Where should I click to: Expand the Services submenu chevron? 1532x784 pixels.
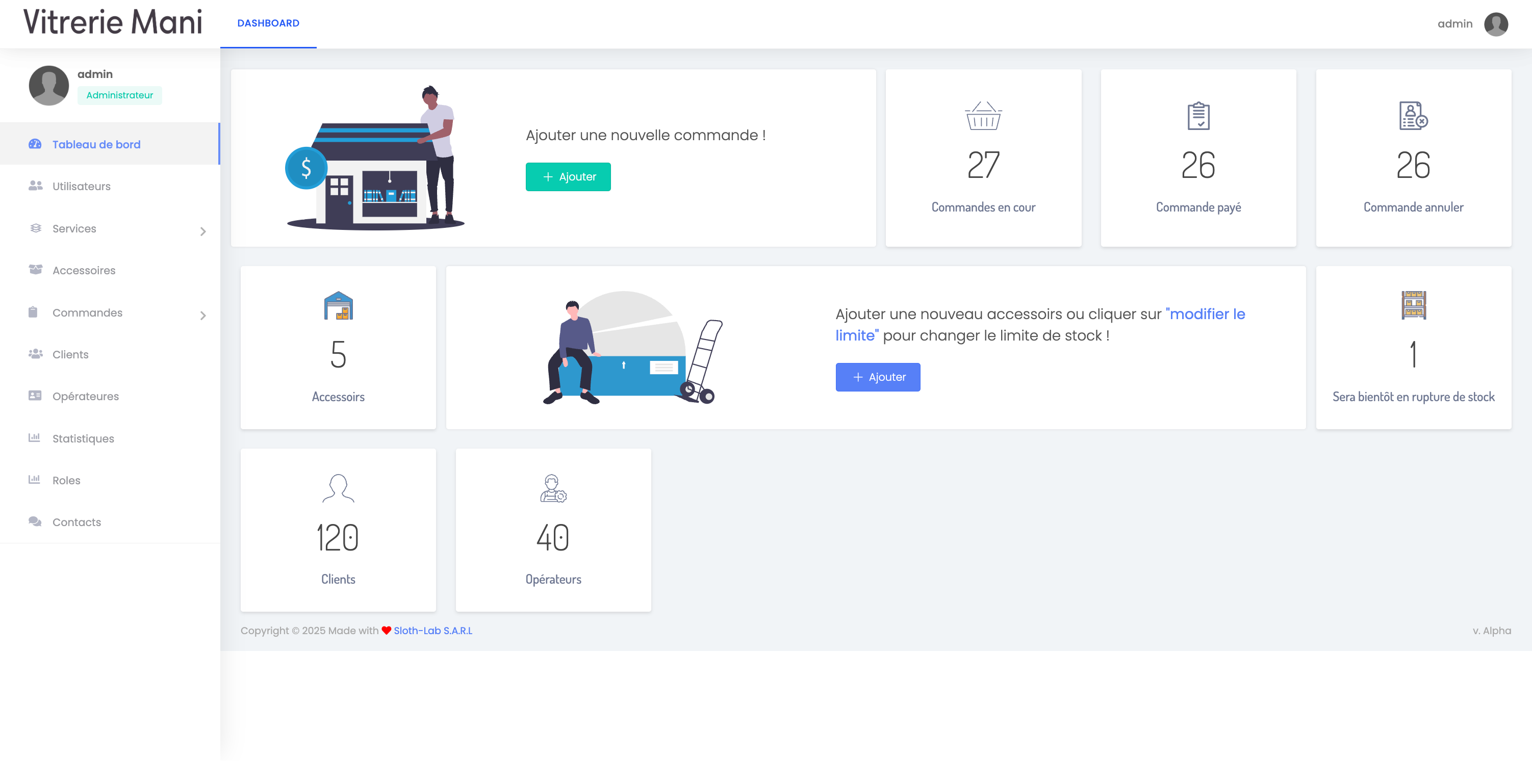203,231
